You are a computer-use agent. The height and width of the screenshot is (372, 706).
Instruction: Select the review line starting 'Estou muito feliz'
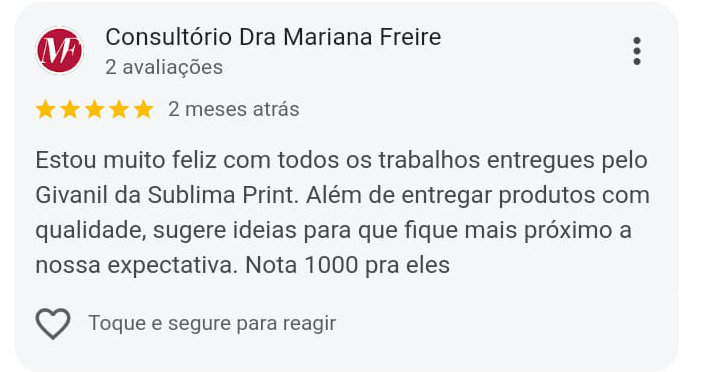coord(342,160)
